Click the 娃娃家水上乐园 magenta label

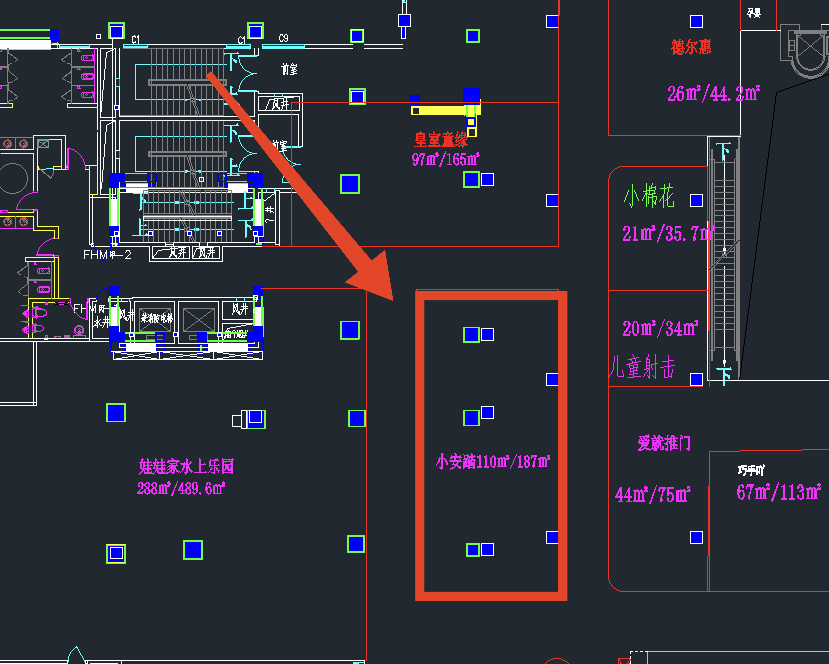186,467
